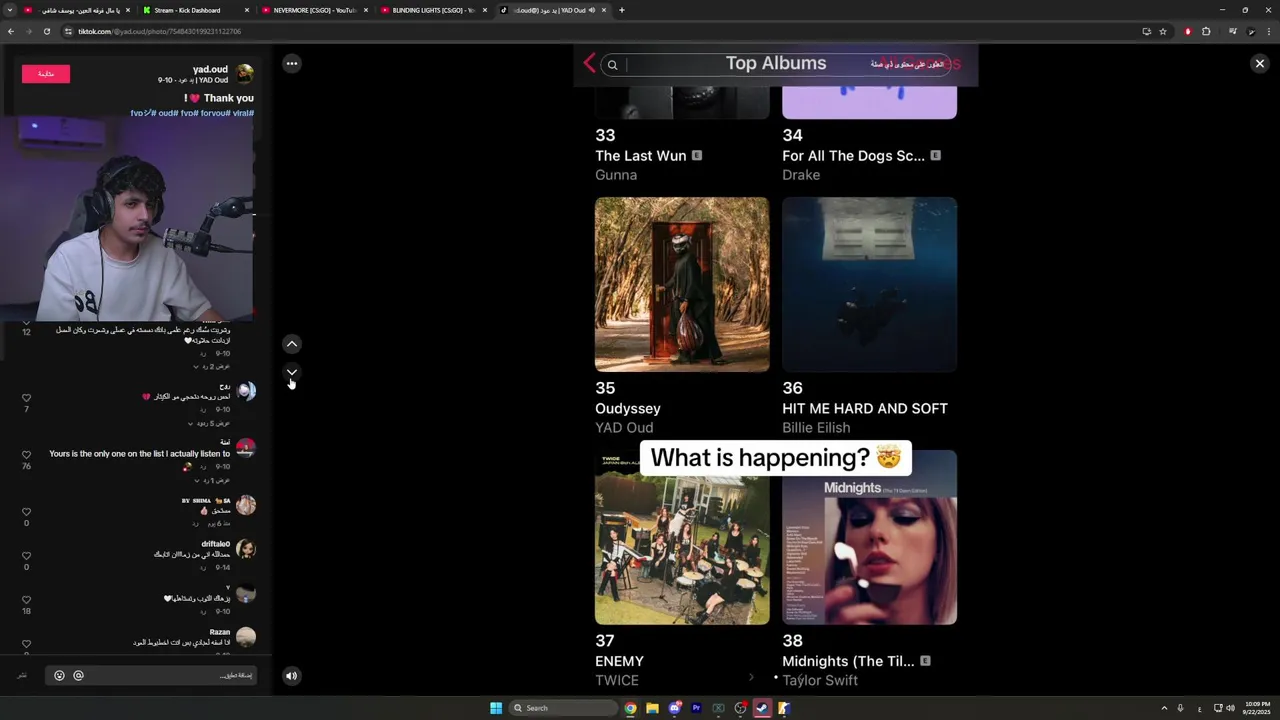The image size is (1280, 720).
Task: Like the BY SHIMA SA comment
Action: pos(26,512)
